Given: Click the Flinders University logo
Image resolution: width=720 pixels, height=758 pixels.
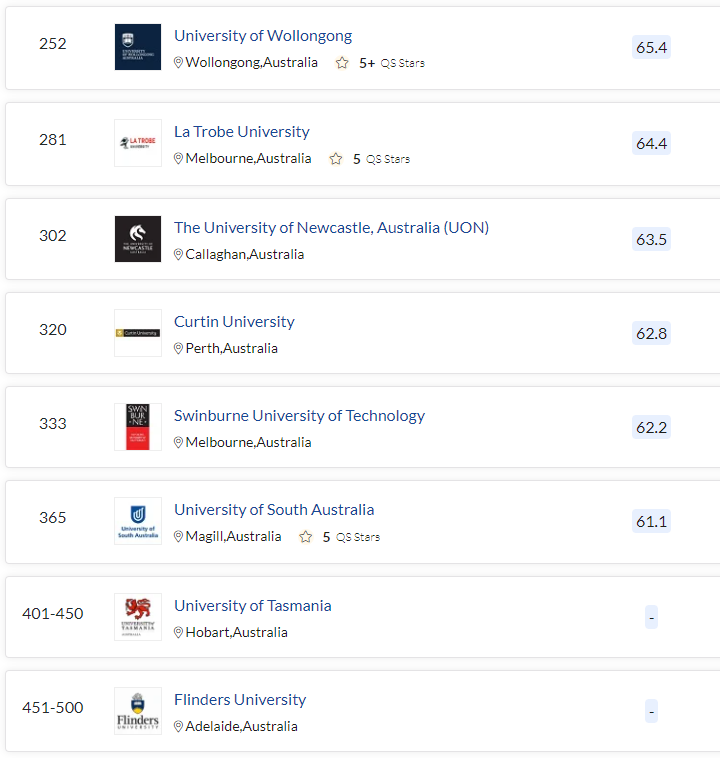Looking at the screenshot, I should click(x=138, y=711).
